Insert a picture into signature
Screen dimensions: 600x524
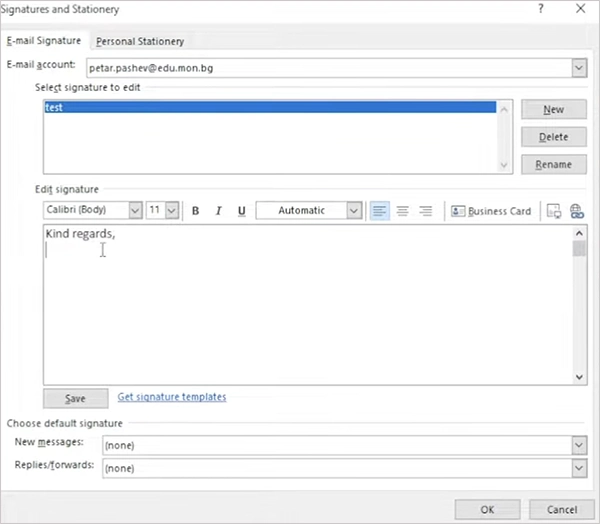(x=554, y=211)
